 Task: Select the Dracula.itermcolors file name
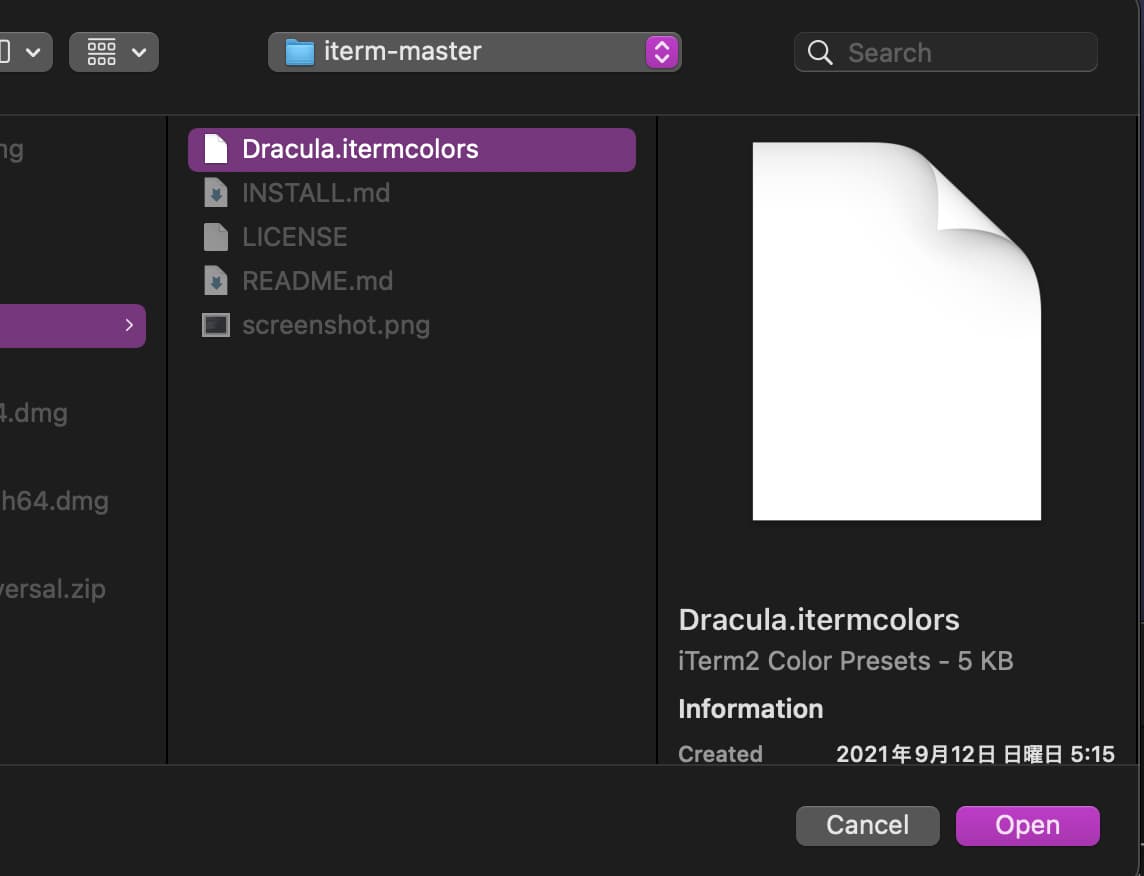[x=360, y=149]
